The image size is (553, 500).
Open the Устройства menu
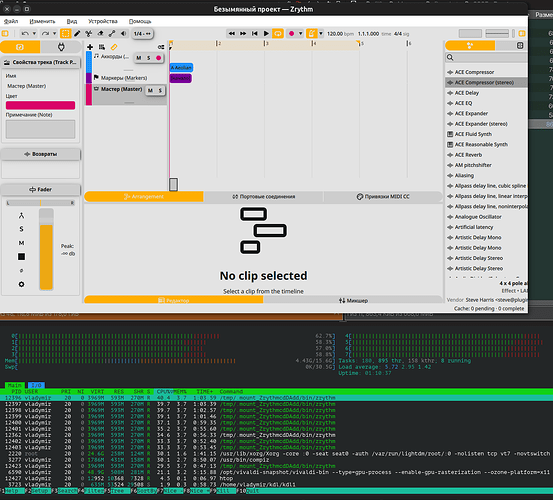tap(103, 21)
